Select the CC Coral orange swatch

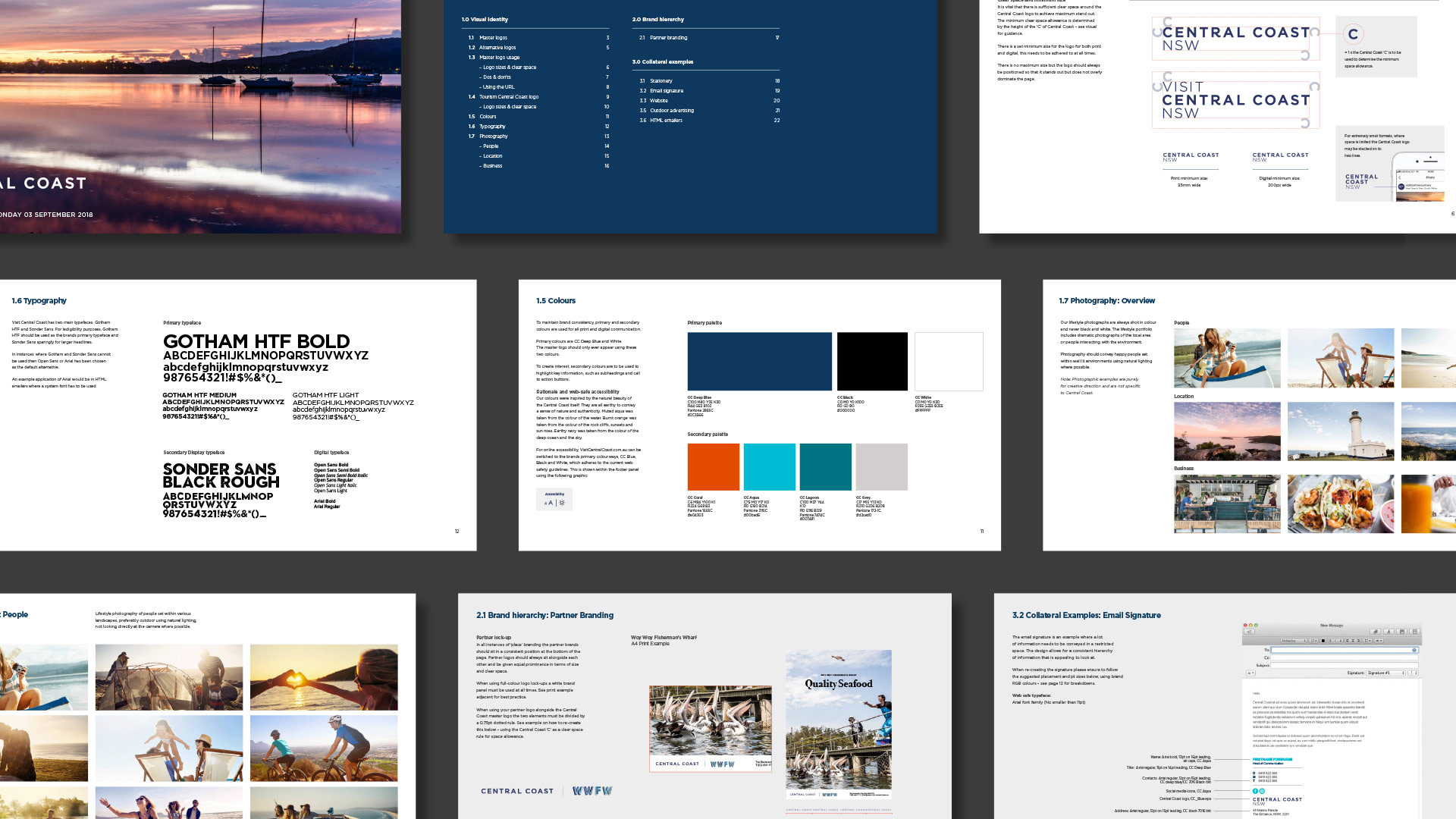pos(713,467)
